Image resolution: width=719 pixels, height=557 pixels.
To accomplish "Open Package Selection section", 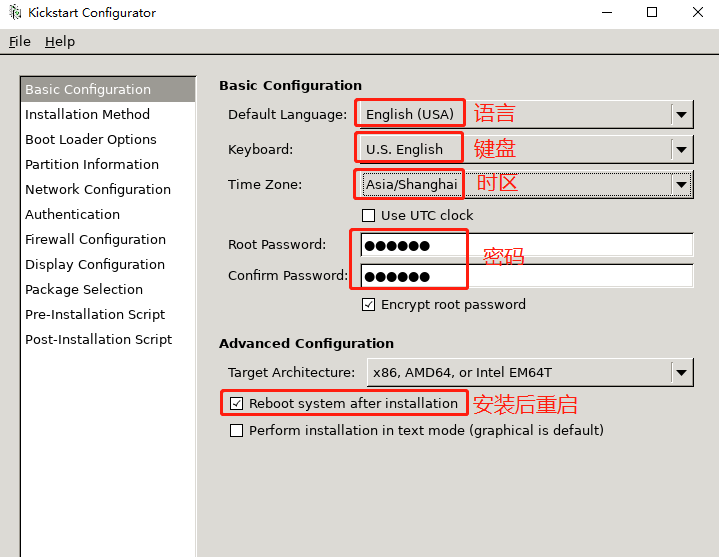I will [x=108, y=289].
